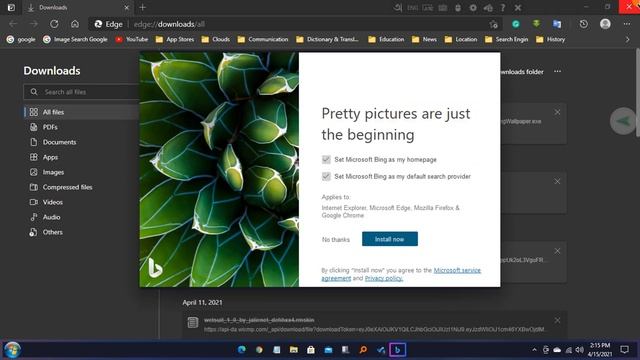
Task: Refresh the page with reload icon
Action: point(54,24)
